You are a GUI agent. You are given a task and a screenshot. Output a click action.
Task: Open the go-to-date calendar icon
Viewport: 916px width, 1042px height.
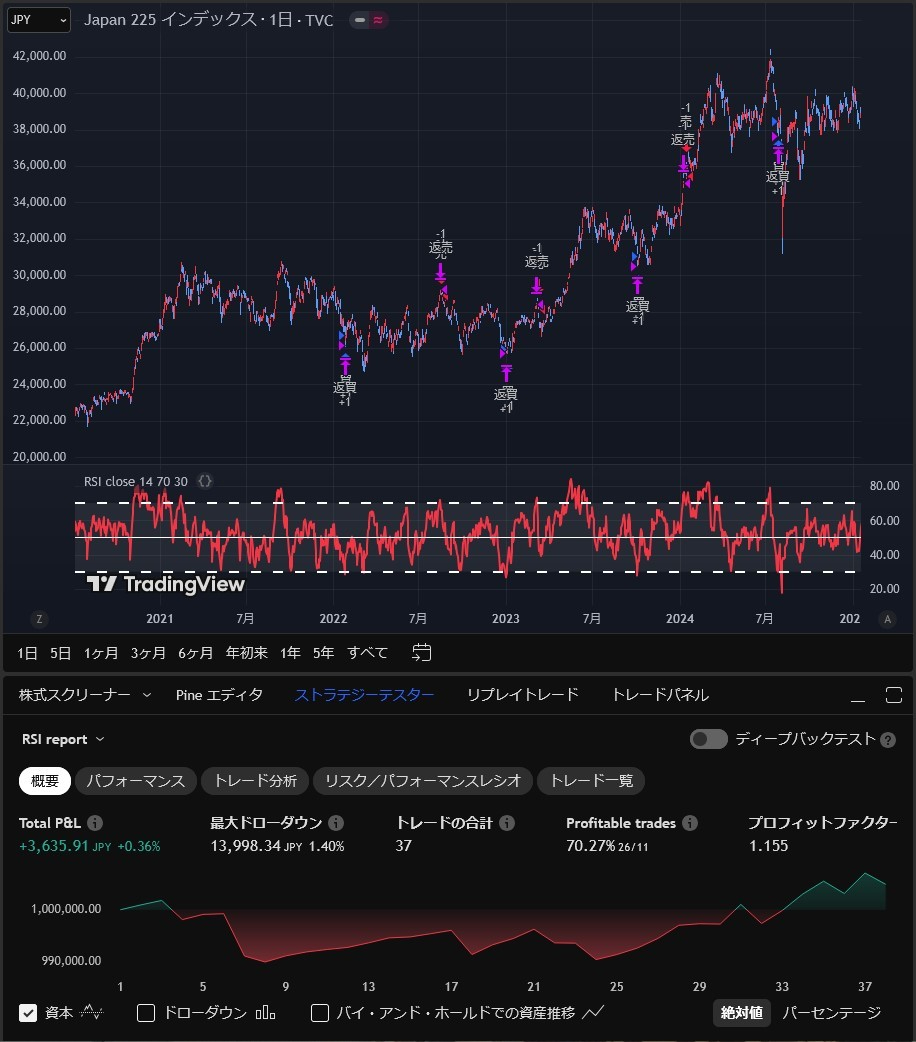tap(421, 652)
